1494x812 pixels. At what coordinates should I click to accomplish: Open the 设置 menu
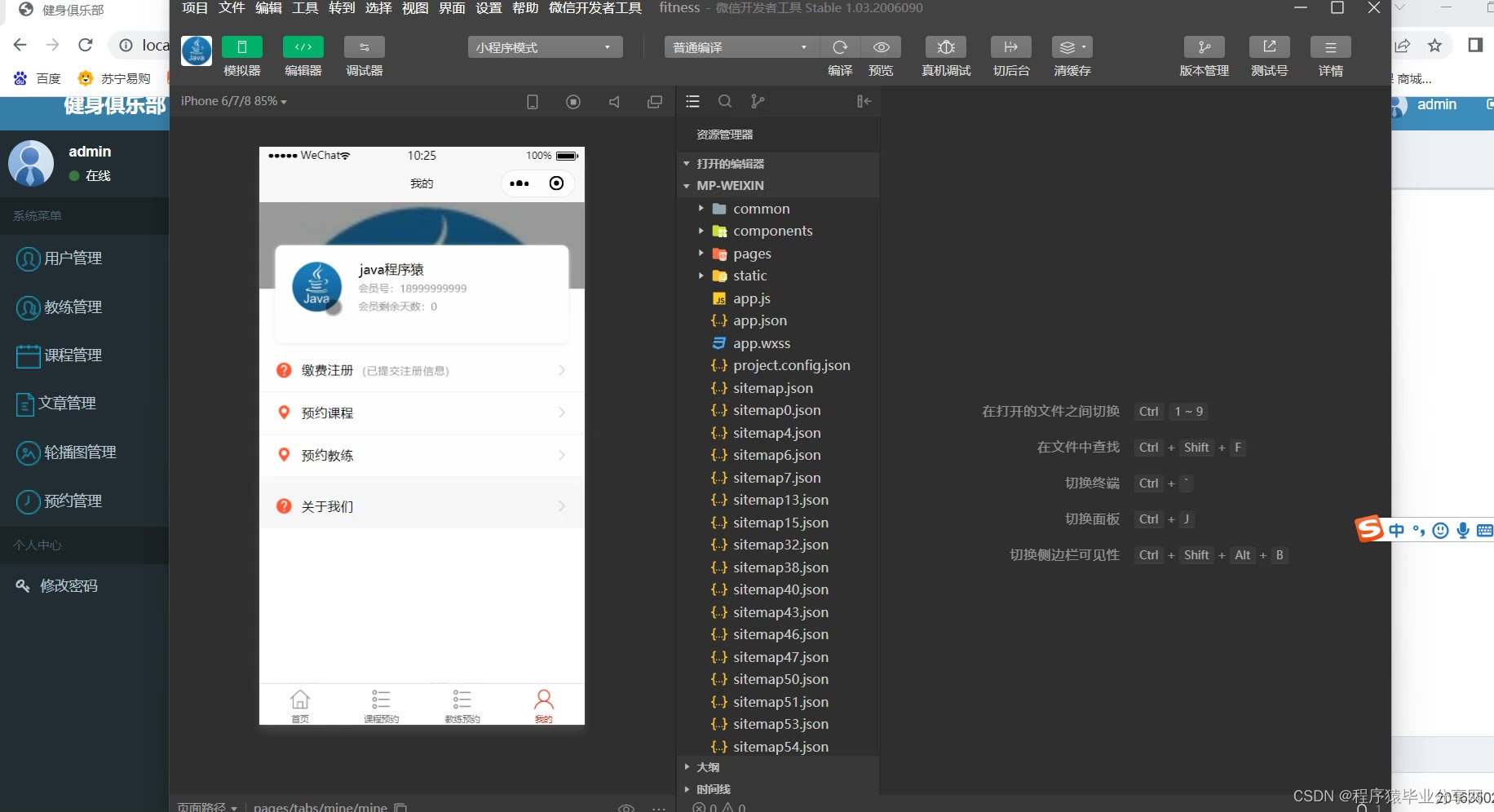[488, 8]
